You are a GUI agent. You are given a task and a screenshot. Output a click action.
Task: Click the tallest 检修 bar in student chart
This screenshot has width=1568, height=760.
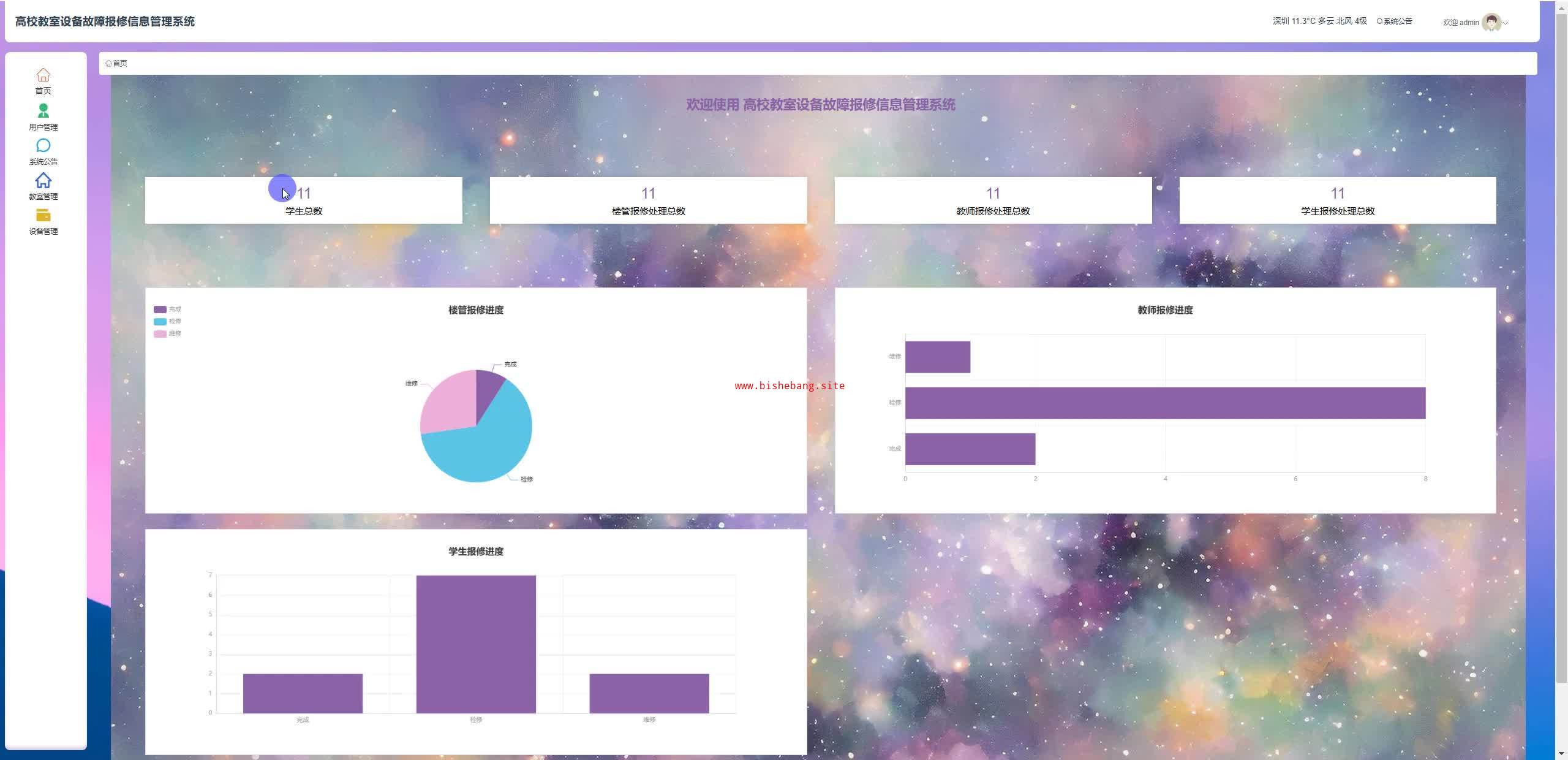(476, 644)
